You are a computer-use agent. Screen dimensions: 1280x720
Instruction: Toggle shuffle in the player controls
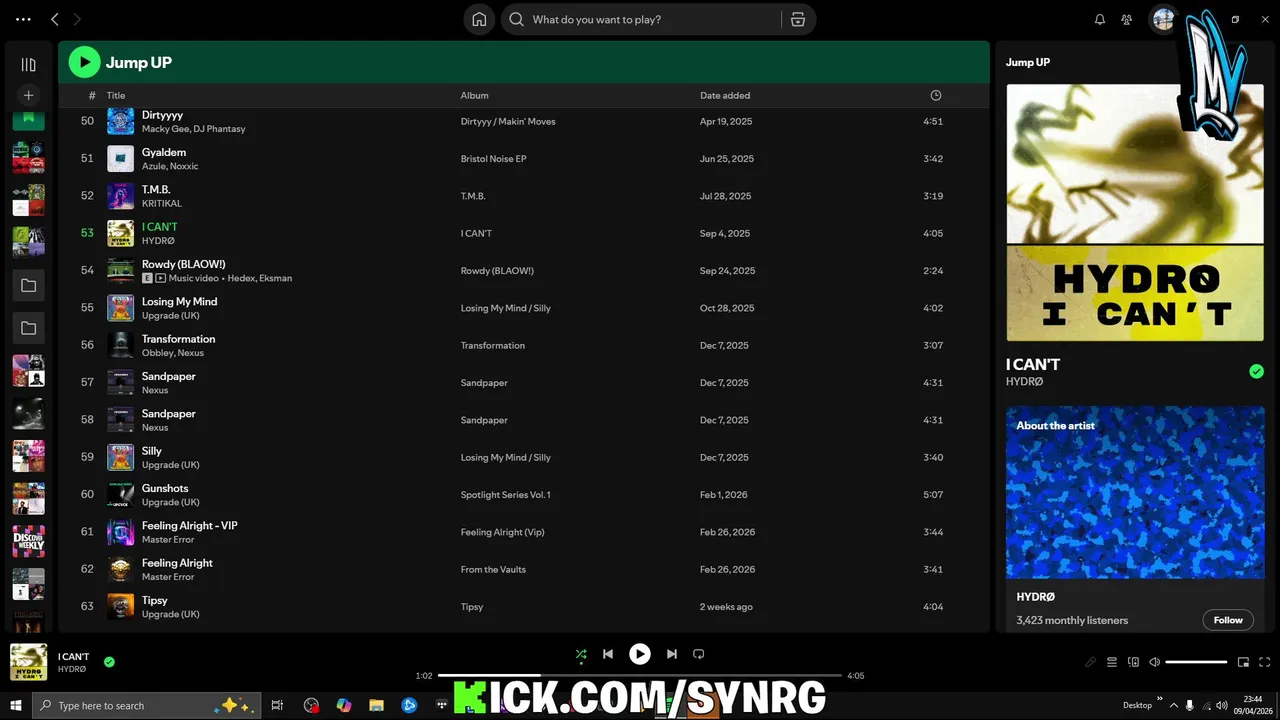point(581,654)
